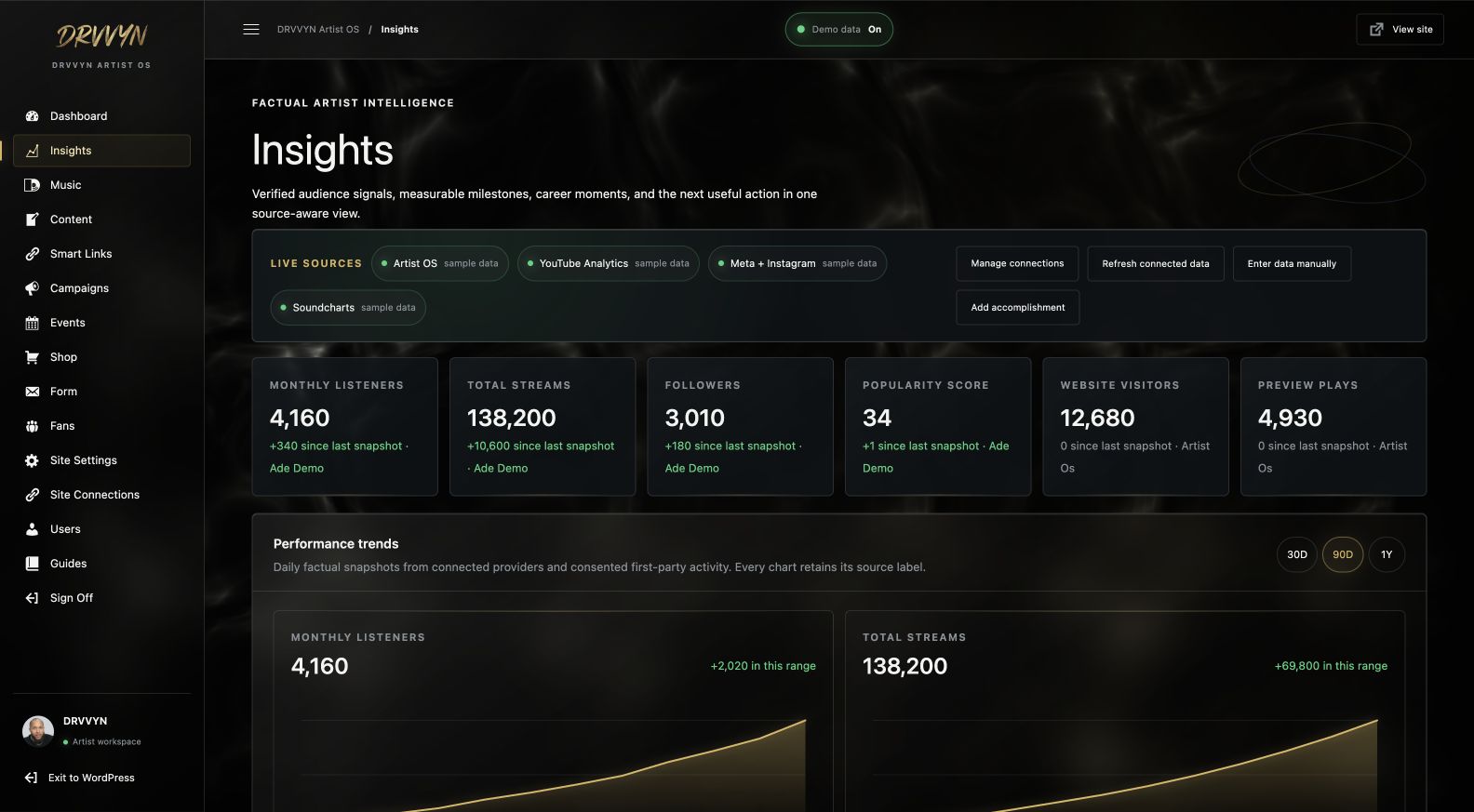
Task: Click the '+2,020 in this range' text
Action: tap(763, 666)
